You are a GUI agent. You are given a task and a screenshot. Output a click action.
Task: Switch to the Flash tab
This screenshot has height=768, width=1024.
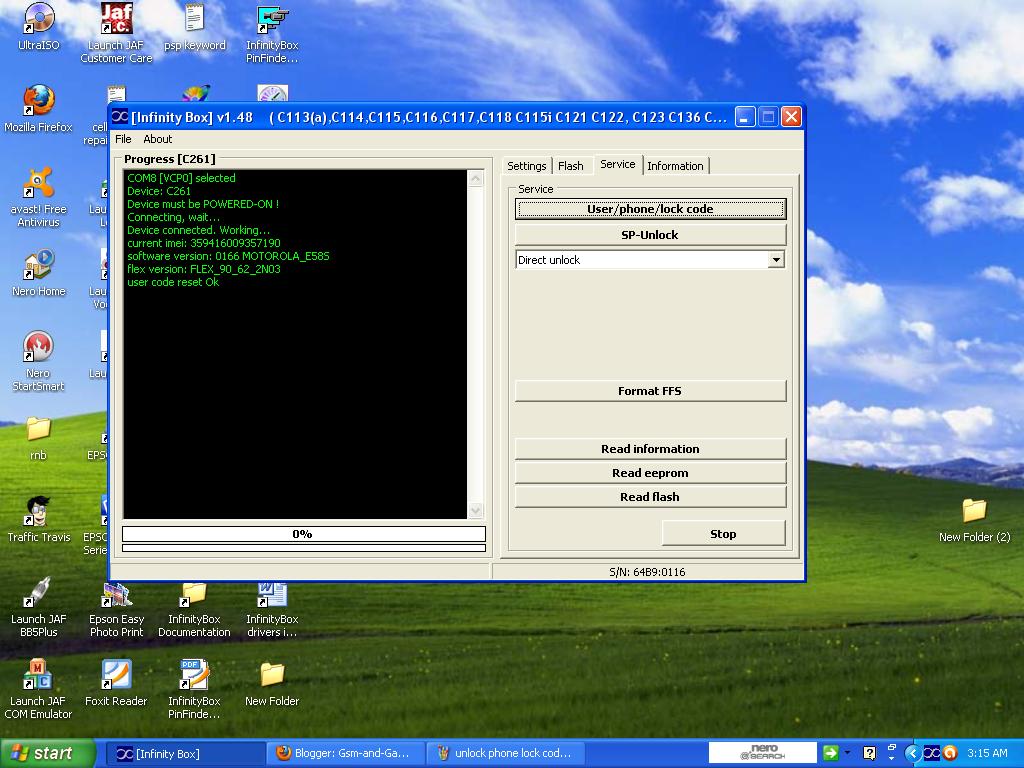(x=571, y=166)
